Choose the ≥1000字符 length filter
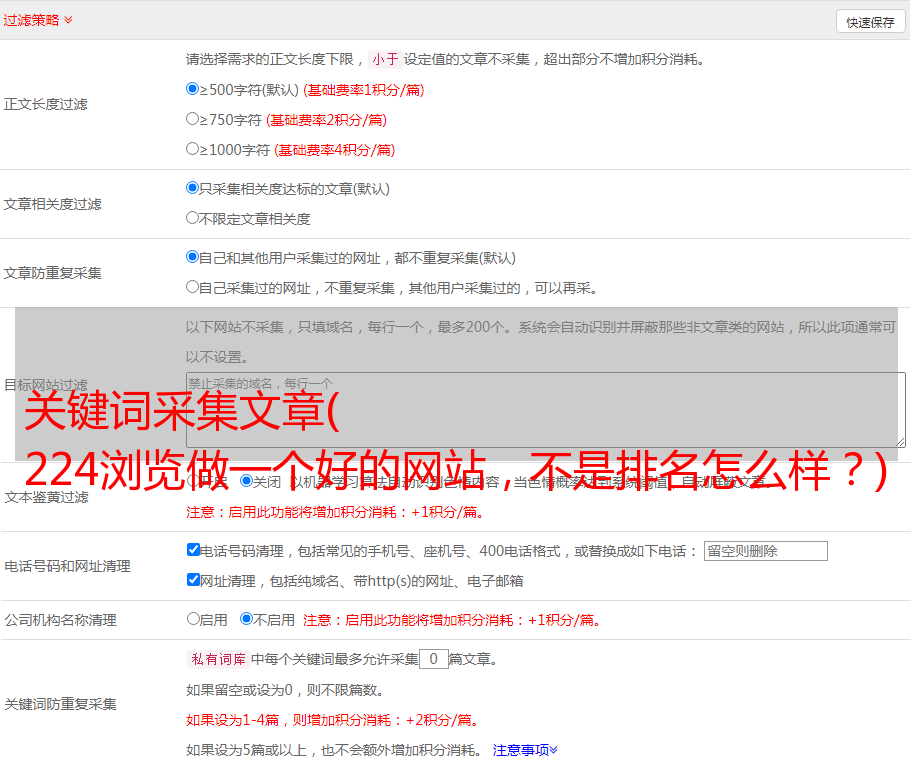This screenshot has width=912, height=768. (193, 149)
